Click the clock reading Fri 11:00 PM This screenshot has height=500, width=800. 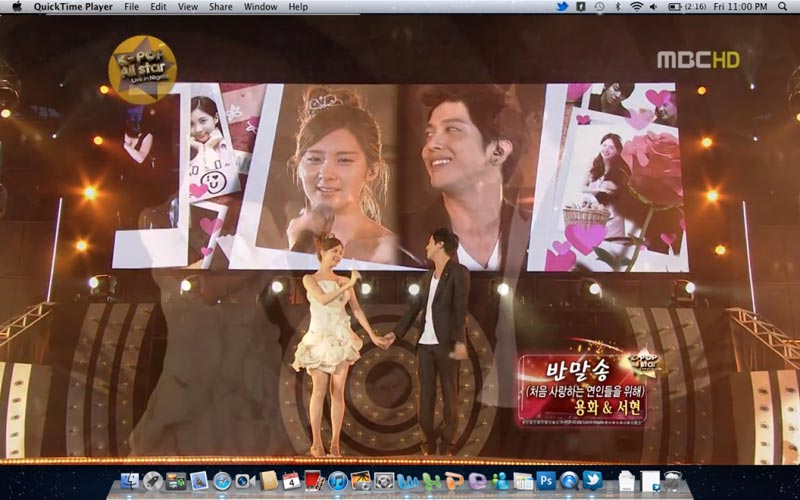[740, 7]
